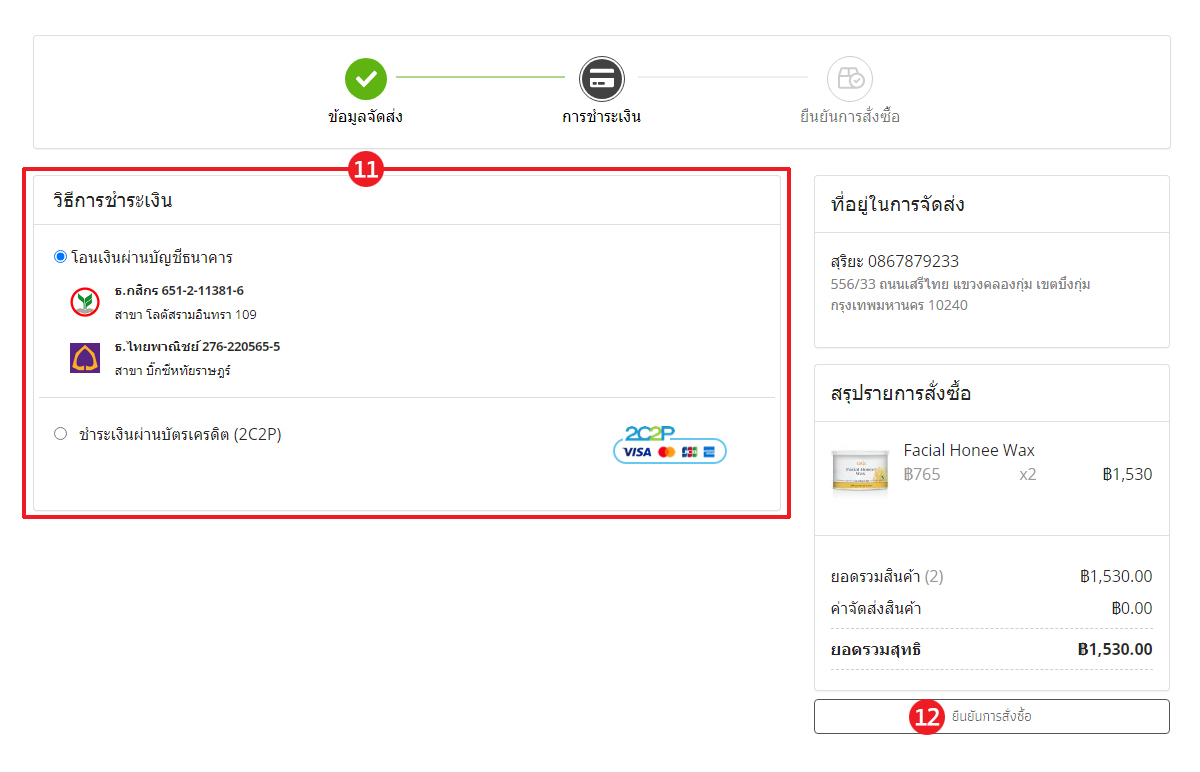This screenshot has height=772, width=1200.
Task: Select the การชำระเงิน step label
Action: pos(601,117)
